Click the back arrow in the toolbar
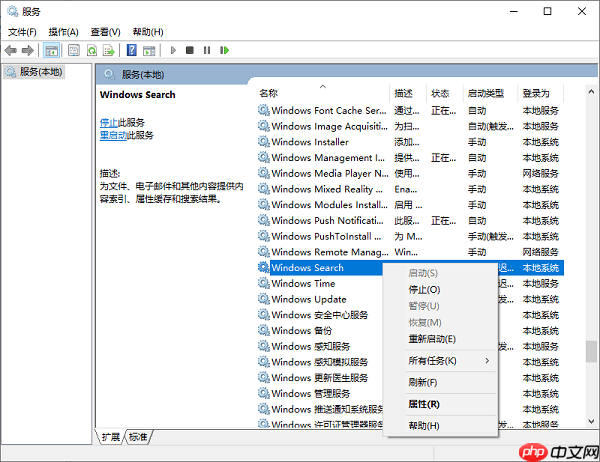600x462 pixels. point(11,50)
